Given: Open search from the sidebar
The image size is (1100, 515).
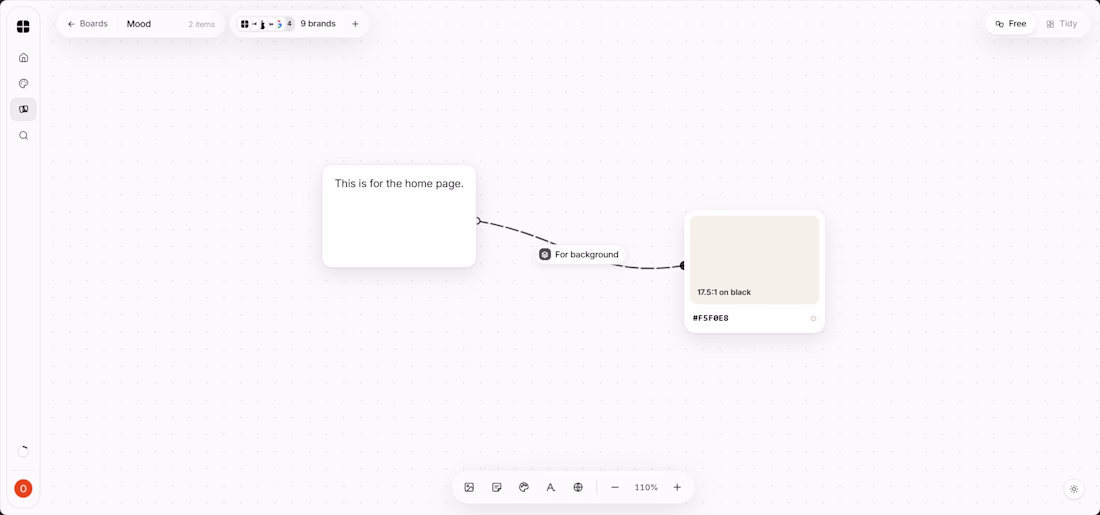Looking at the screenshot, I should (x=23, y=135).
